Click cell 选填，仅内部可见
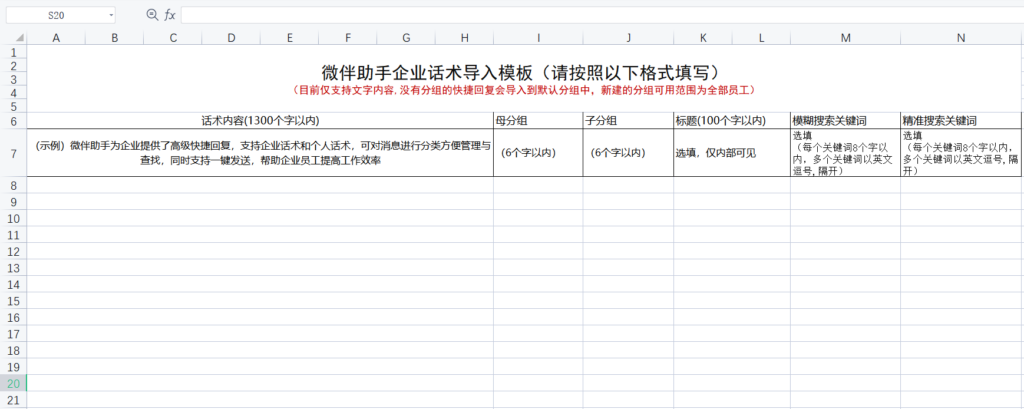Viewport: 1024px width, 409px height. (732, 152)
